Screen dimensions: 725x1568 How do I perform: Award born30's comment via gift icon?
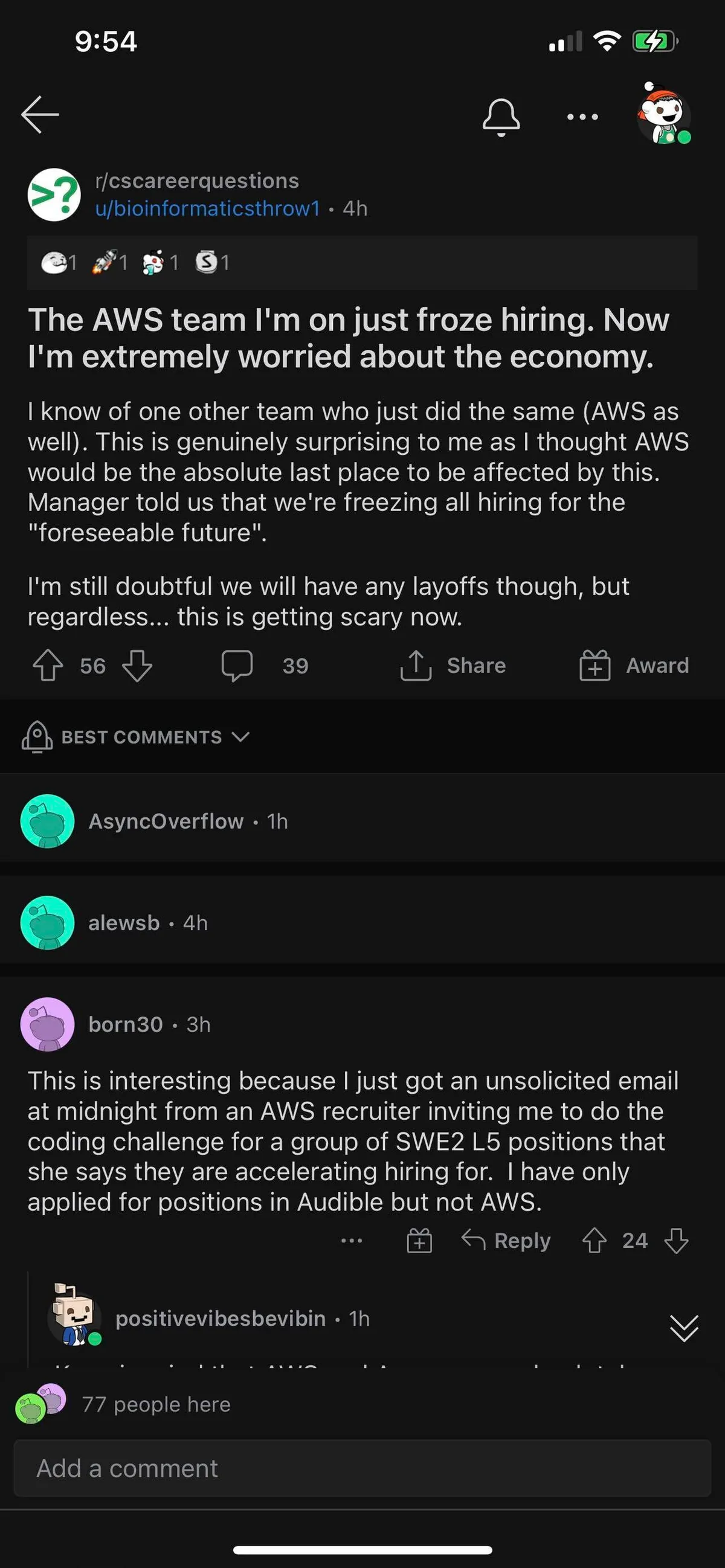coord(419,1241)
